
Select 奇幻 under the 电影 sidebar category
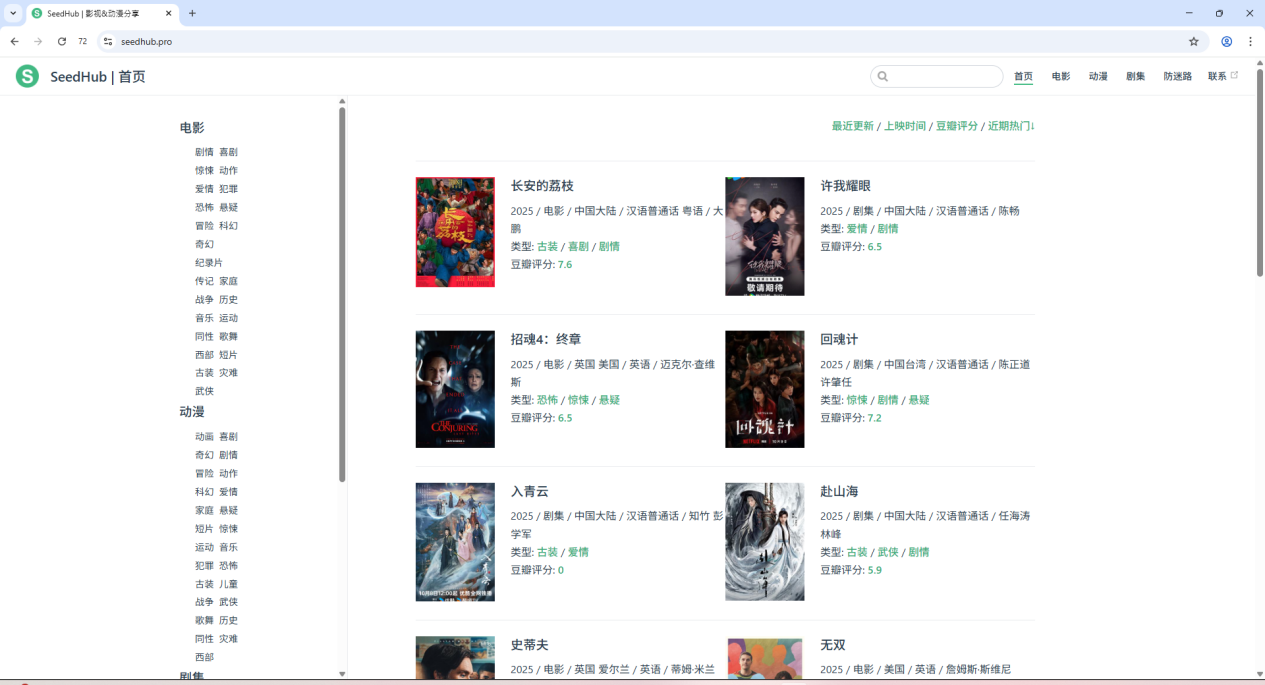coord(204,244)
